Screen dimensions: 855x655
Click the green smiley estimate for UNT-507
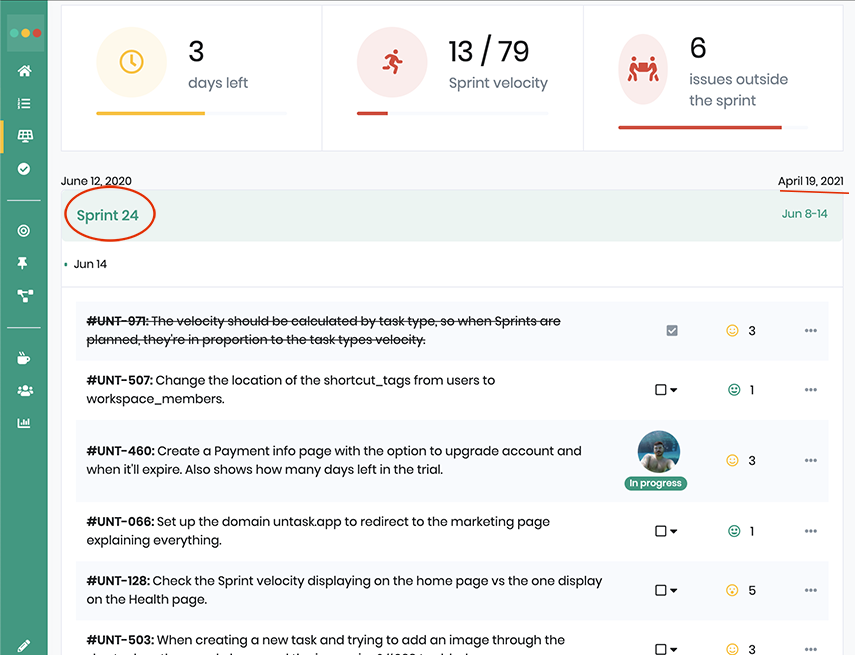pos(734,390)
